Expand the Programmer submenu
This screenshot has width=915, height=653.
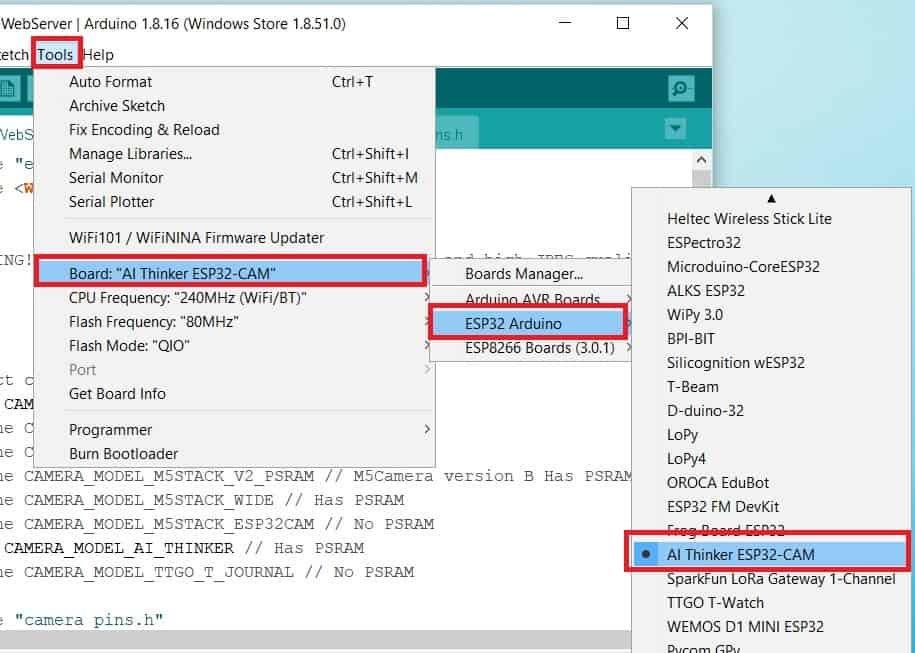(x=235, y=429)
